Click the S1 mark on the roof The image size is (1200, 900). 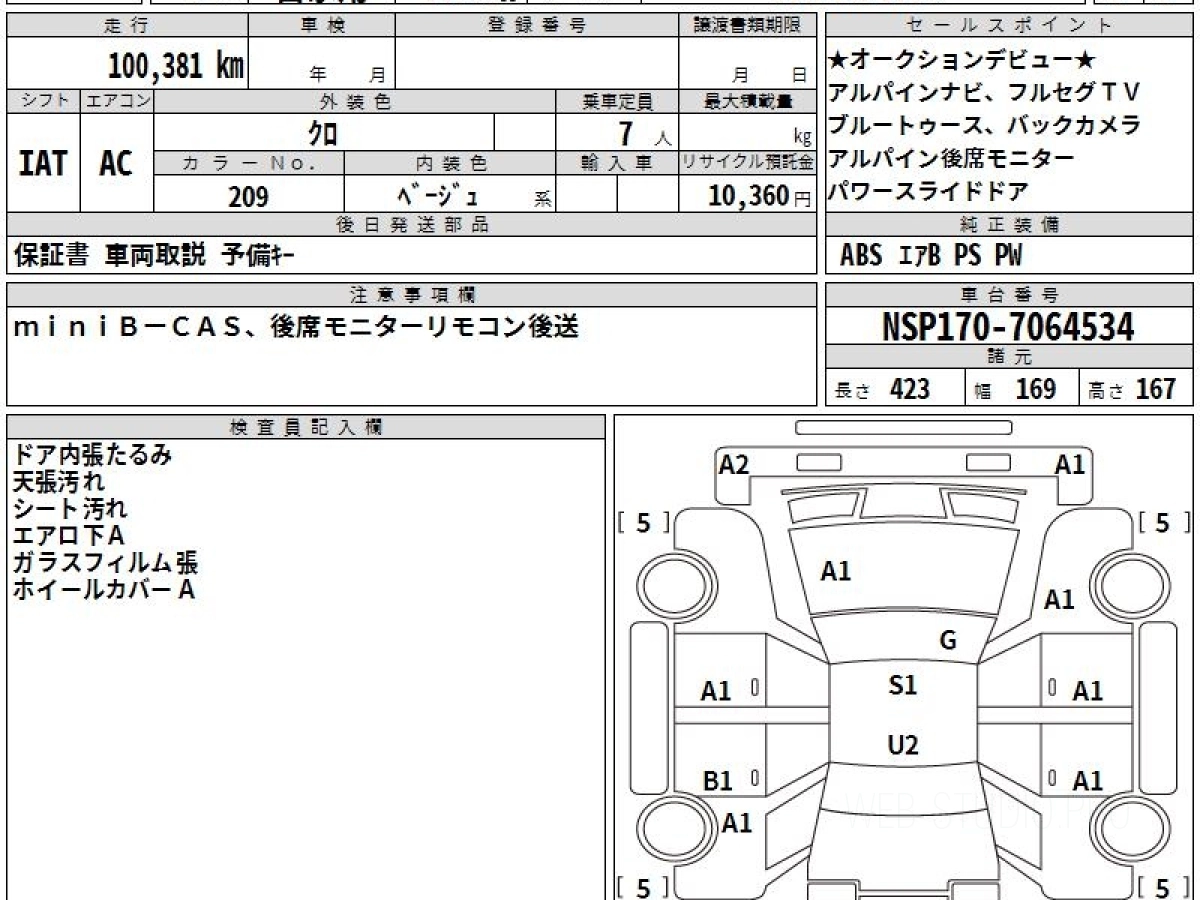pyautogui.click(x=903, y=686)
